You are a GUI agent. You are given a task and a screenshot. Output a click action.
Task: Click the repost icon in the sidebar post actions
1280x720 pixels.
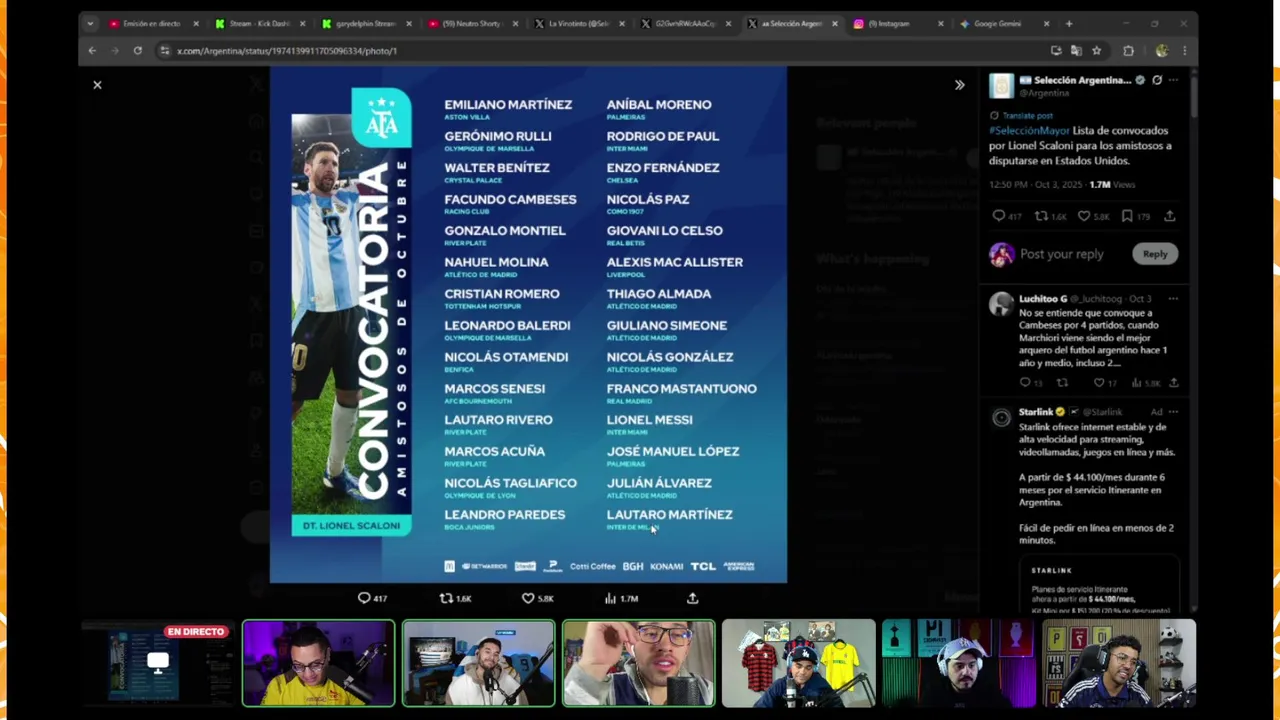(x=1040, y=216)
